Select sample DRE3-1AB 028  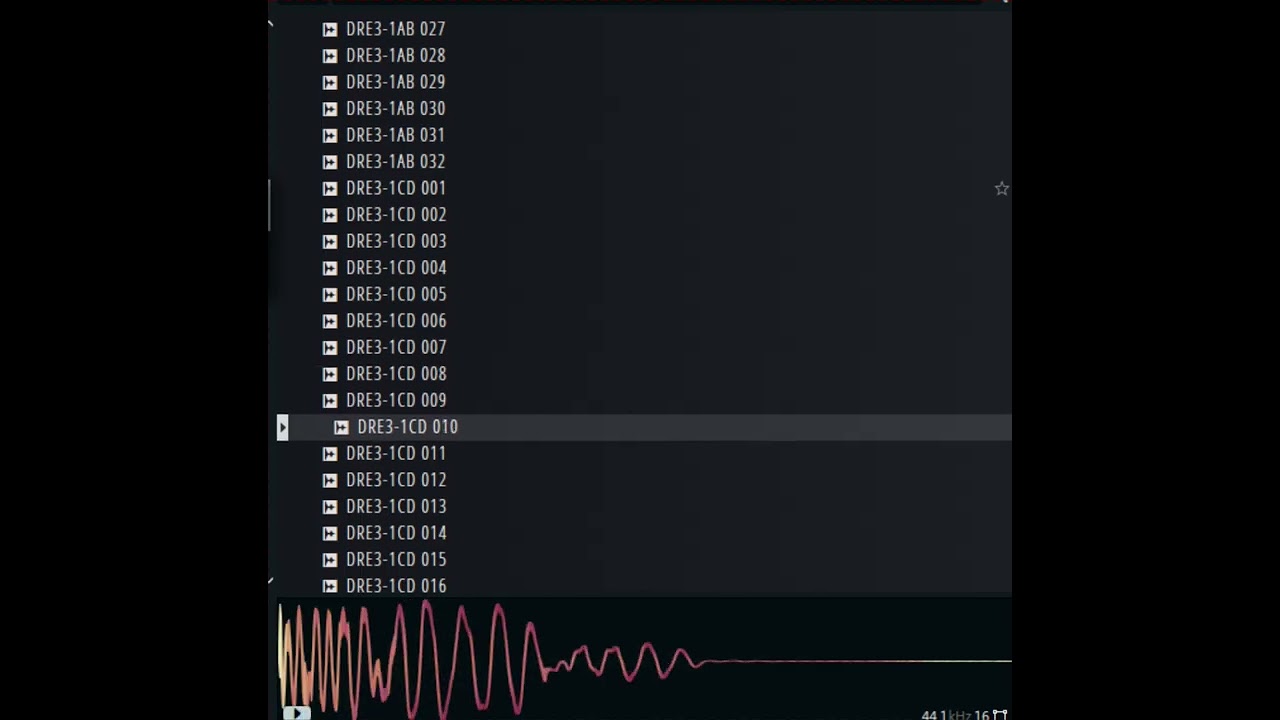pyautogui.click(x=395, y=56)
